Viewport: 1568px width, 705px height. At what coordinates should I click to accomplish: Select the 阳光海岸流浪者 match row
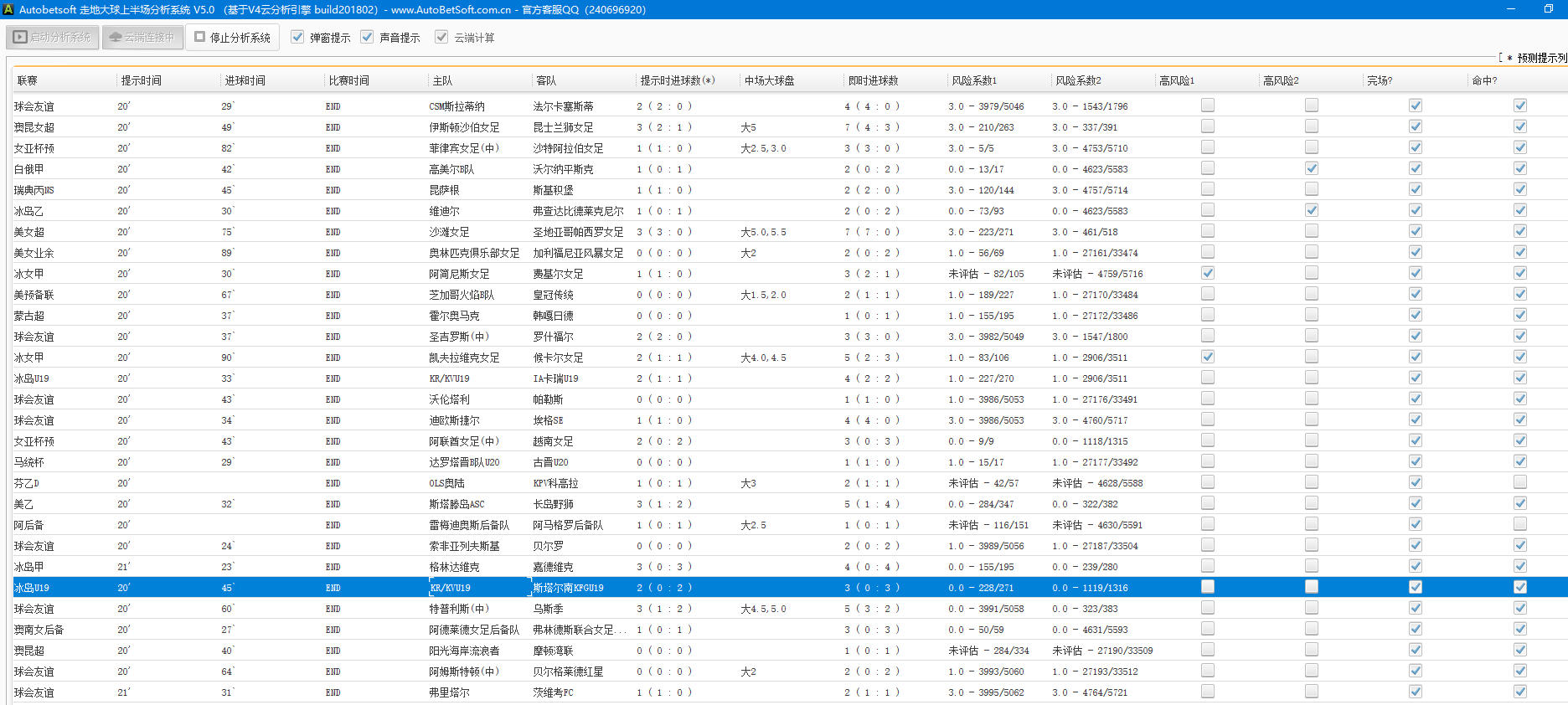tap(464, 651)
